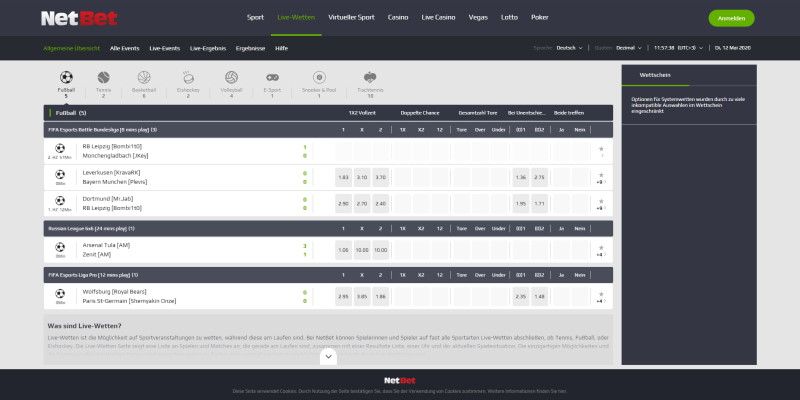This screenshot has height=400, width=800.
Task: Go to Live Casino section
Action: pyautogui.click(x=438, y=17)
